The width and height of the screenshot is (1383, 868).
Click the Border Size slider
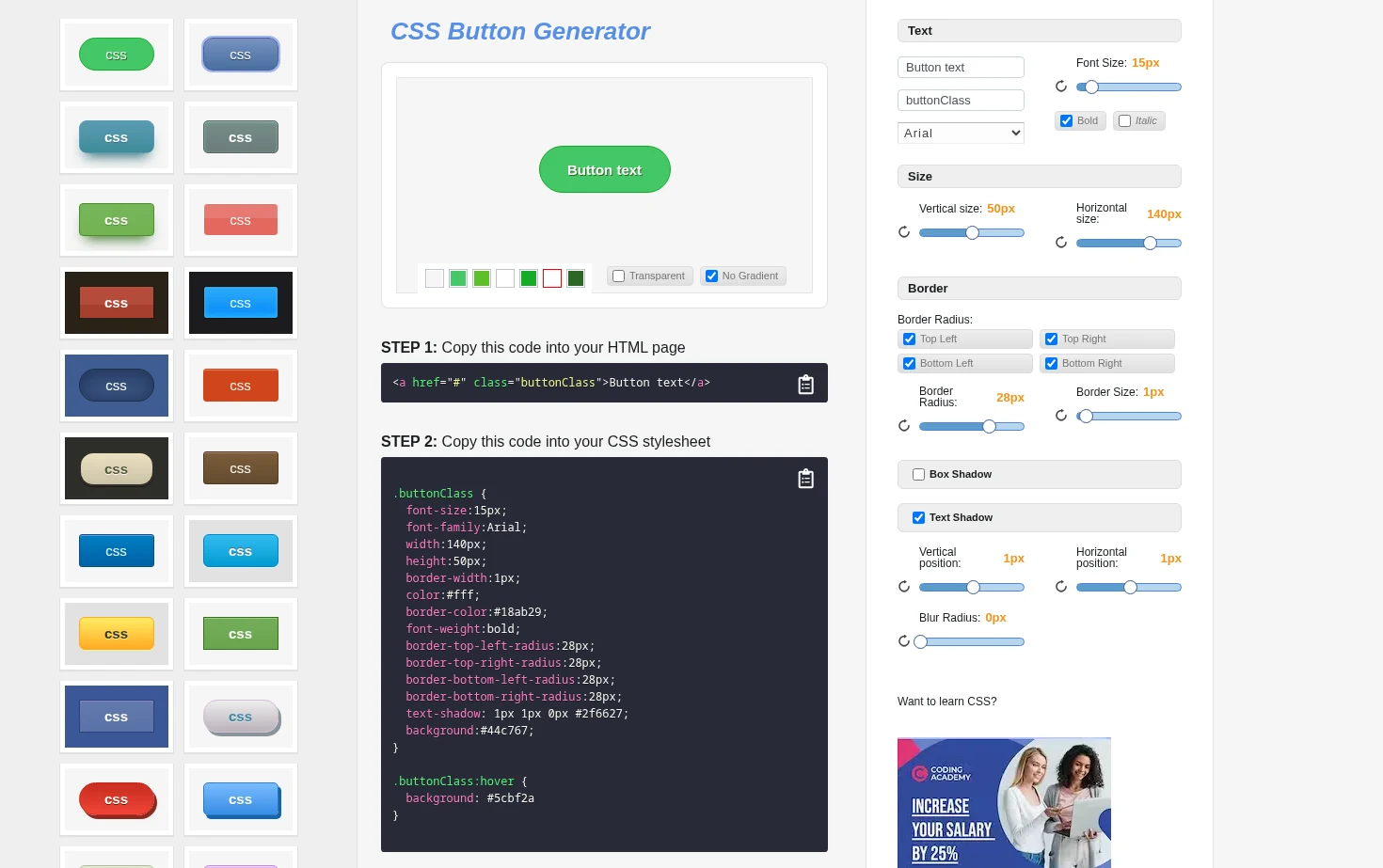pos(1129,417)
